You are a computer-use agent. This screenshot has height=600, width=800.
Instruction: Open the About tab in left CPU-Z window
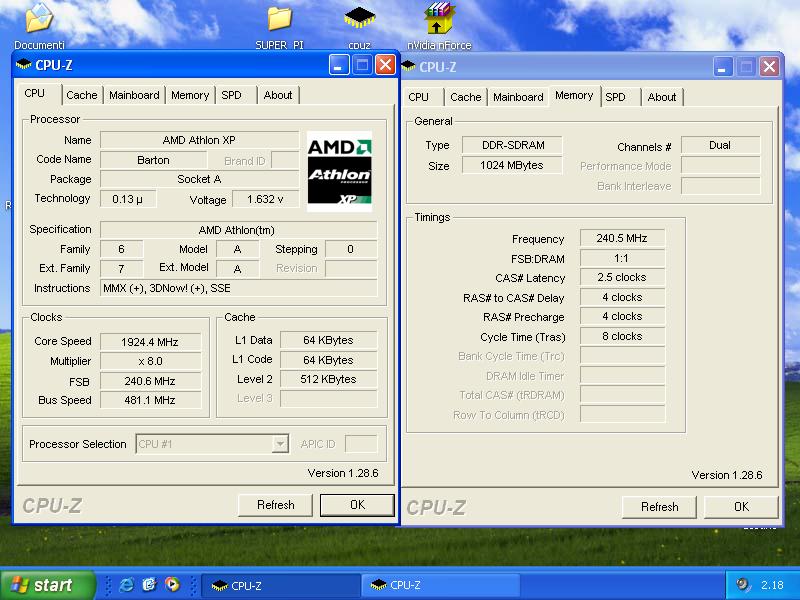coord(278,95)
